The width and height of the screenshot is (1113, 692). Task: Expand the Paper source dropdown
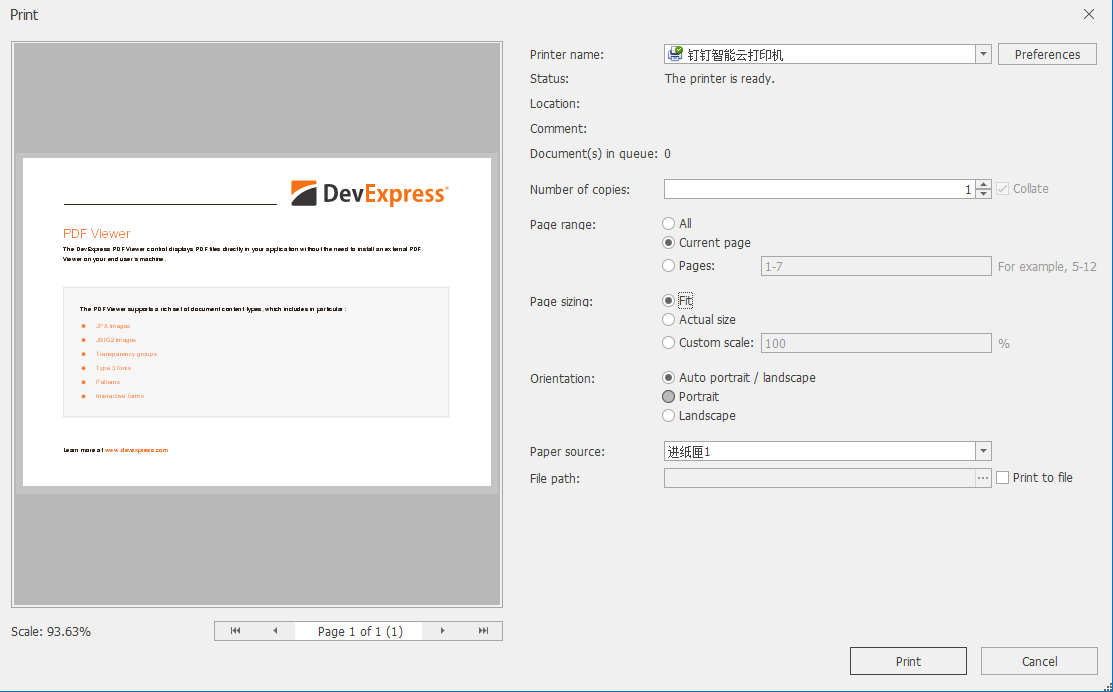(x=982, y=451)
